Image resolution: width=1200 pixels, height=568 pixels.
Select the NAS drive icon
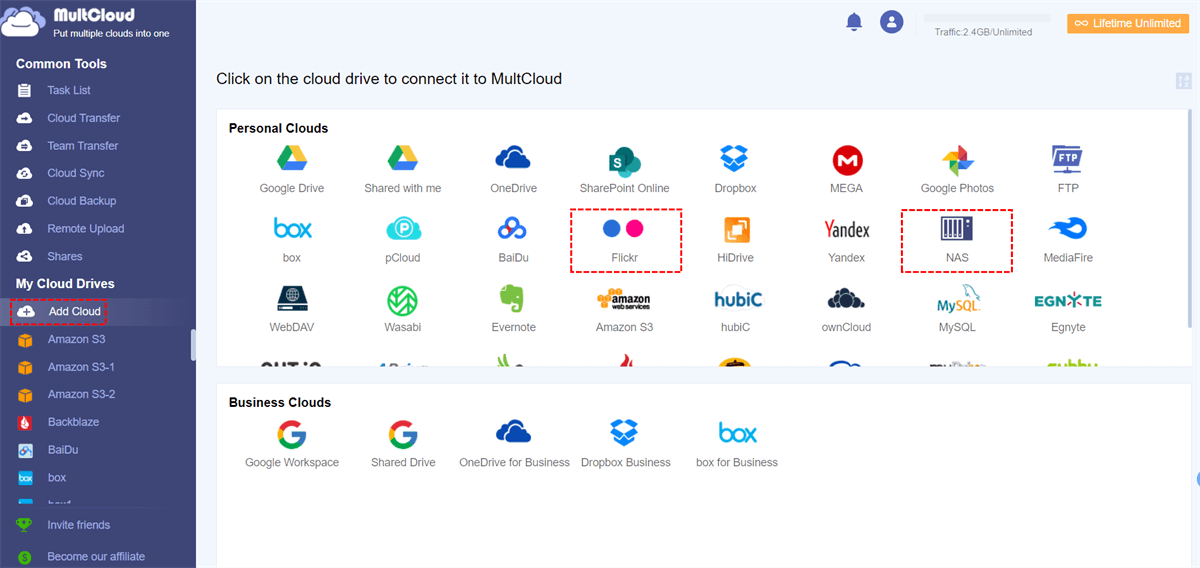point(956,229)
